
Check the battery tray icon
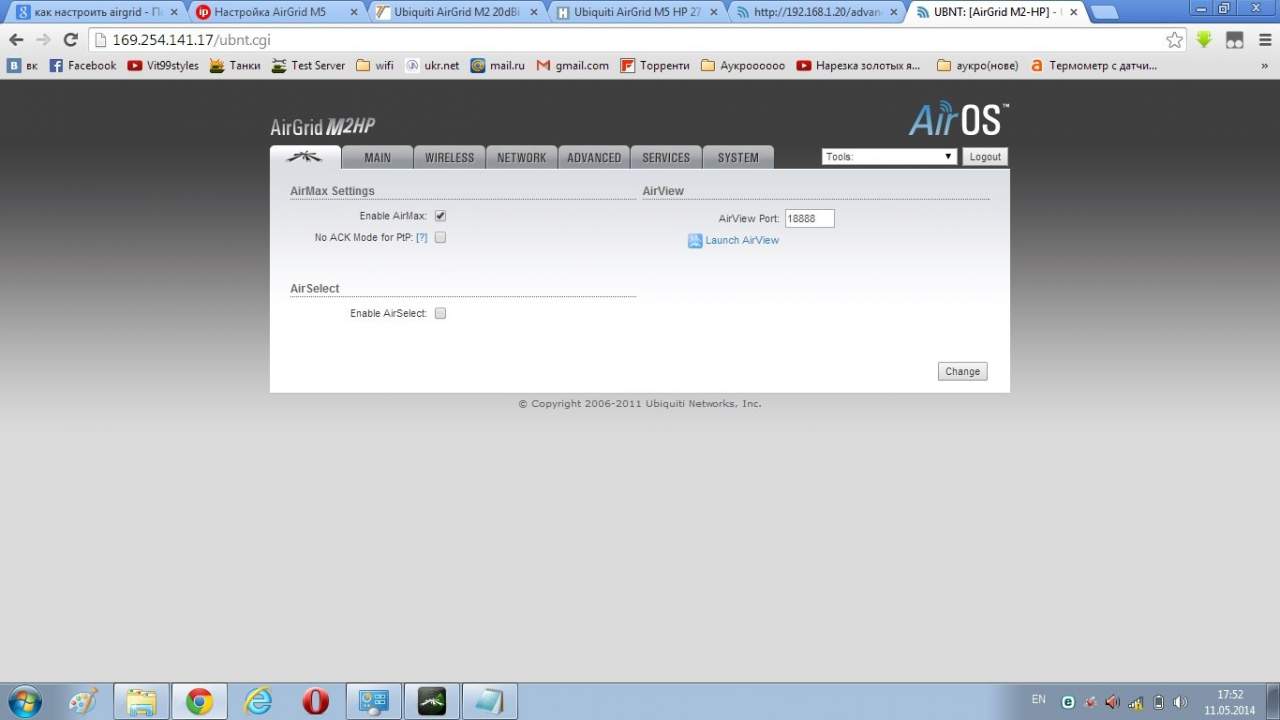pos(1158,702)
